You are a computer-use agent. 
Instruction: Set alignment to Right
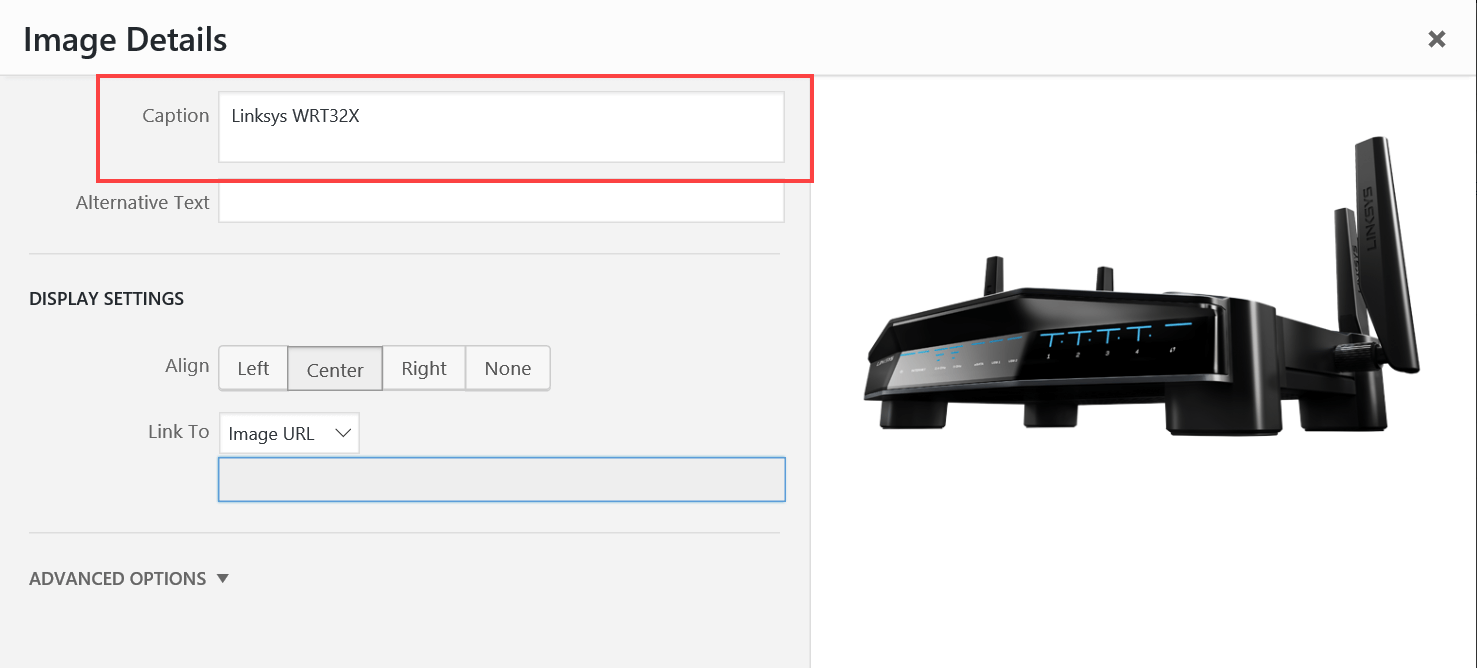coord(424,368)
